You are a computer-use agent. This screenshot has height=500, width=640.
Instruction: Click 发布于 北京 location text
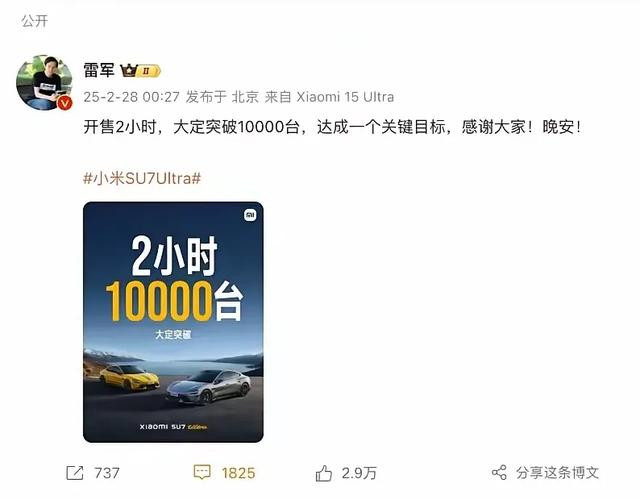(x=222, y=97)
